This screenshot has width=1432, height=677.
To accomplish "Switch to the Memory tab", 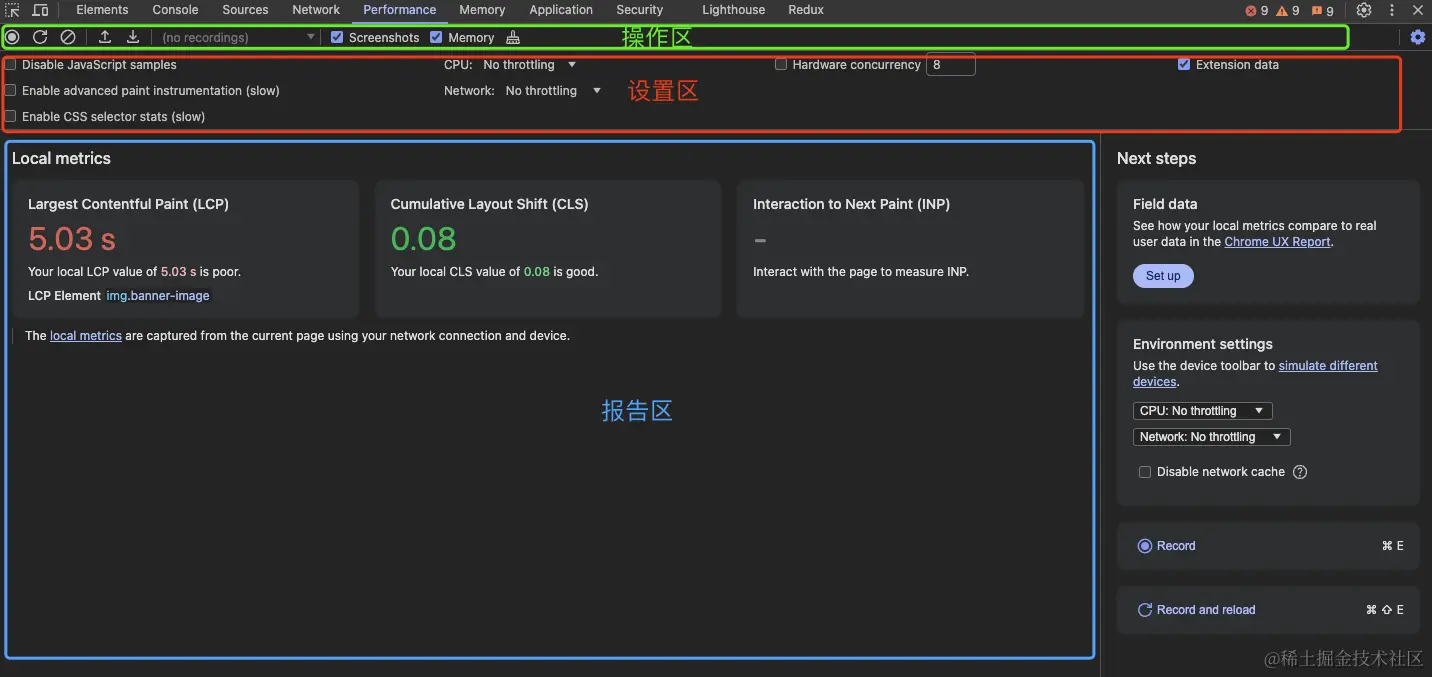I will [482, 10].
